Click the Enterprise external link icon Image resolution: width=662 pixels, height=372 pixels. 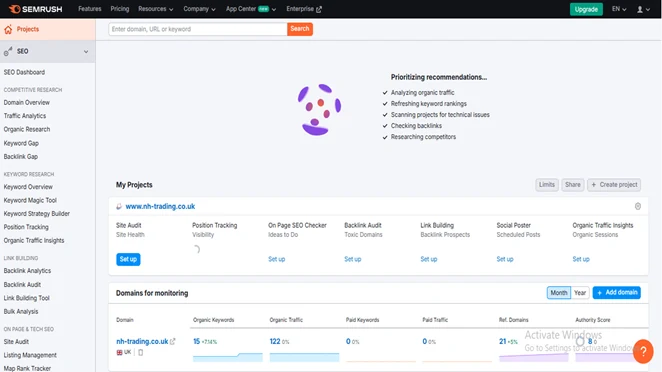point(319,9)
